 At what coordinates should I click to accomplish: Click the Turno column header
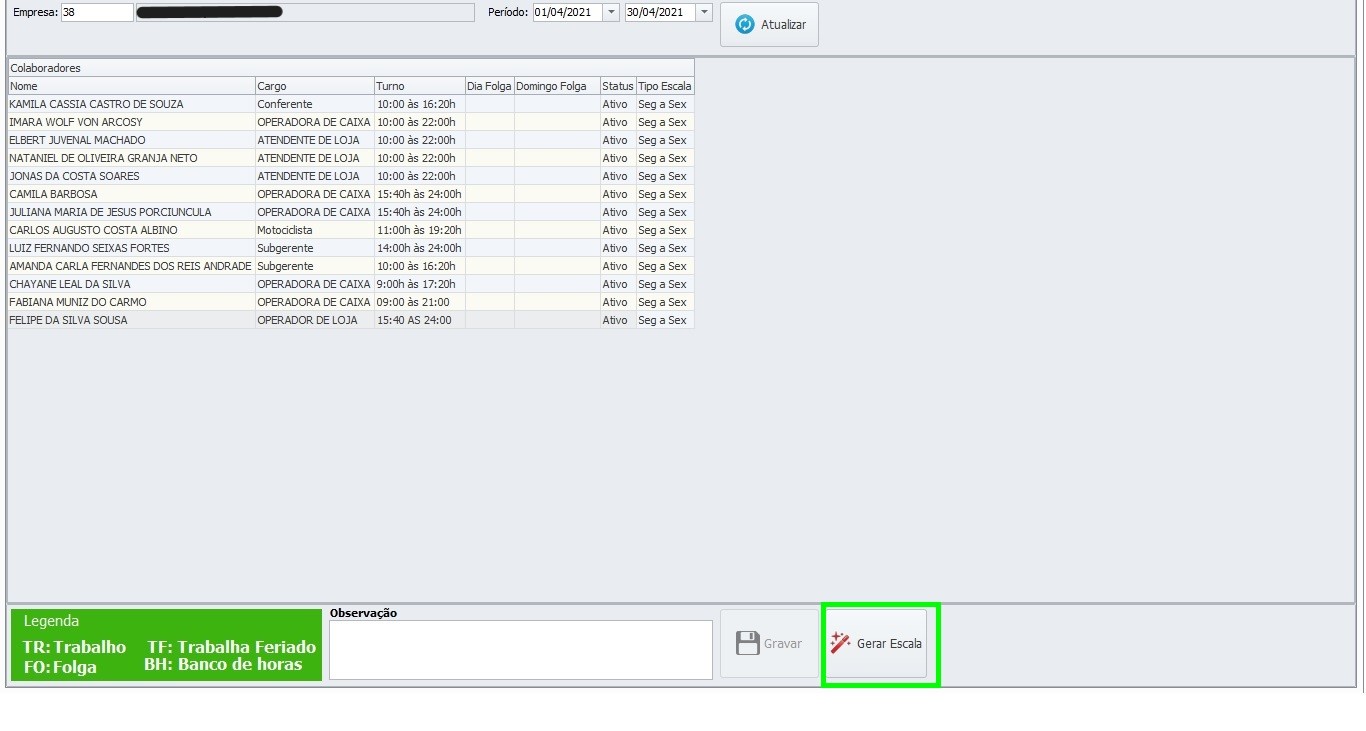tap(419, 86)
